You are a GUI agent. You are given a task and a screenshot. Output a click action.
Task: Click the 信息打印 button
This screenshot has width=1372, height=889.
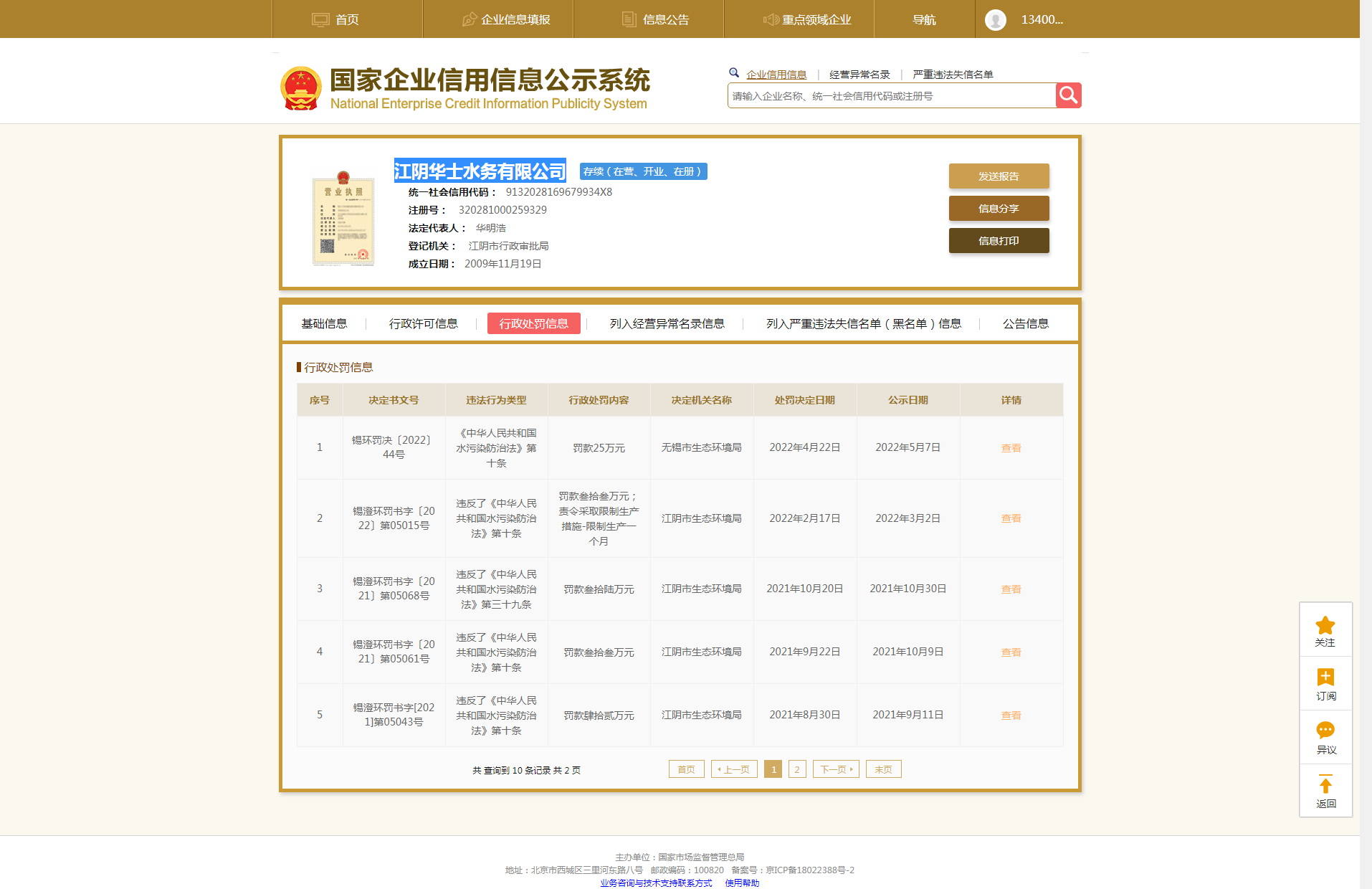click(999, 241)
